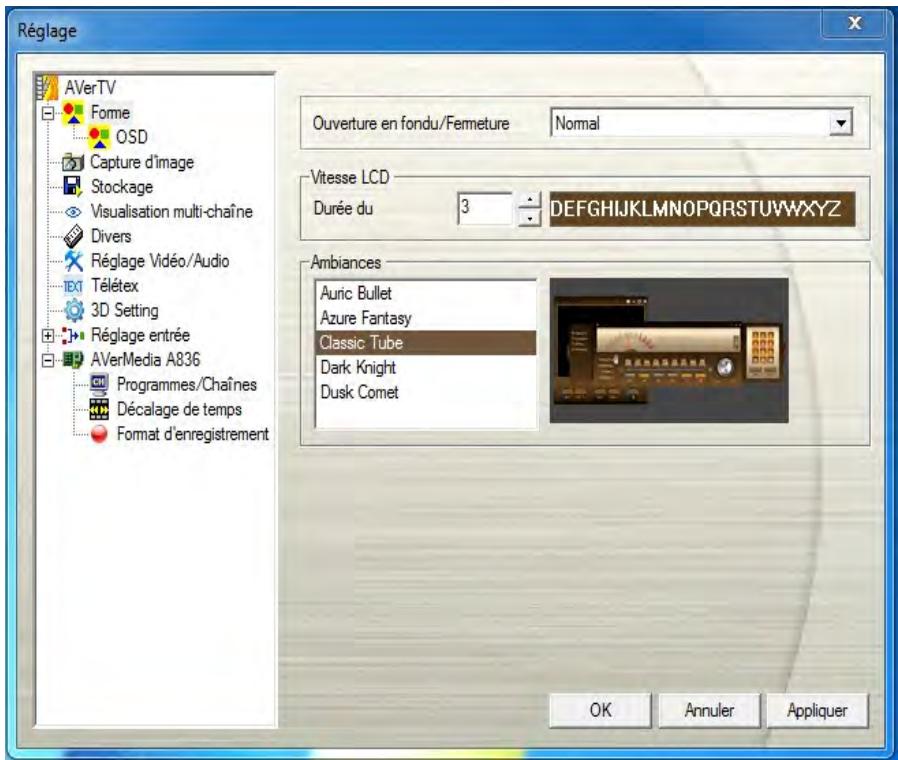The image size is (898, 760).
Task: Open Visualisation multi-chaîne settings
Action: pos(172,211)
